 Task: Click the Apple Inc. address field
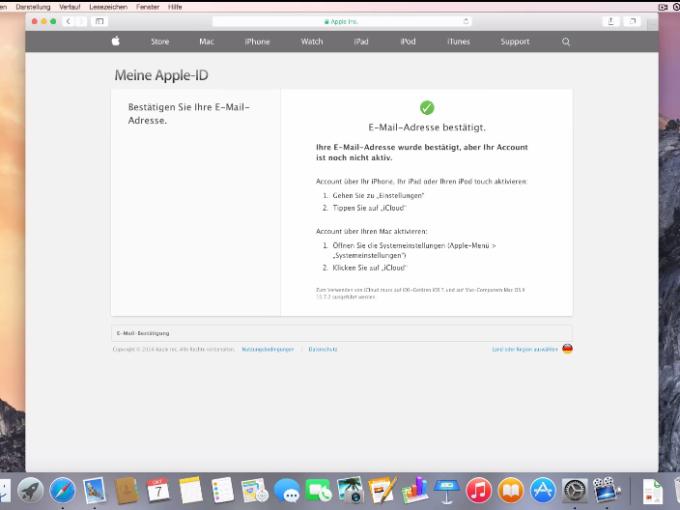pos(342,21)
